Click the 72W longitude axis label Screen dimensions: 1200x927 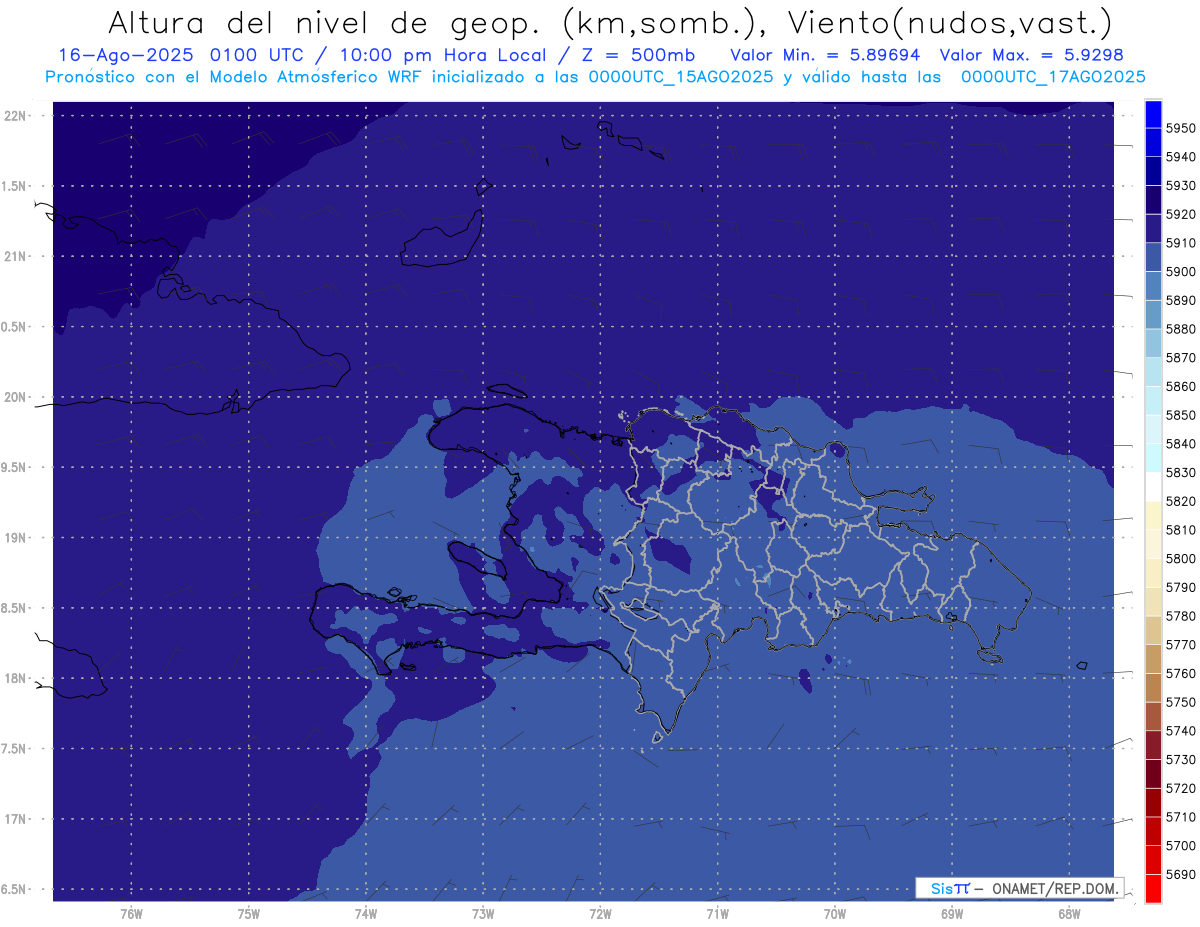point(600,913)
